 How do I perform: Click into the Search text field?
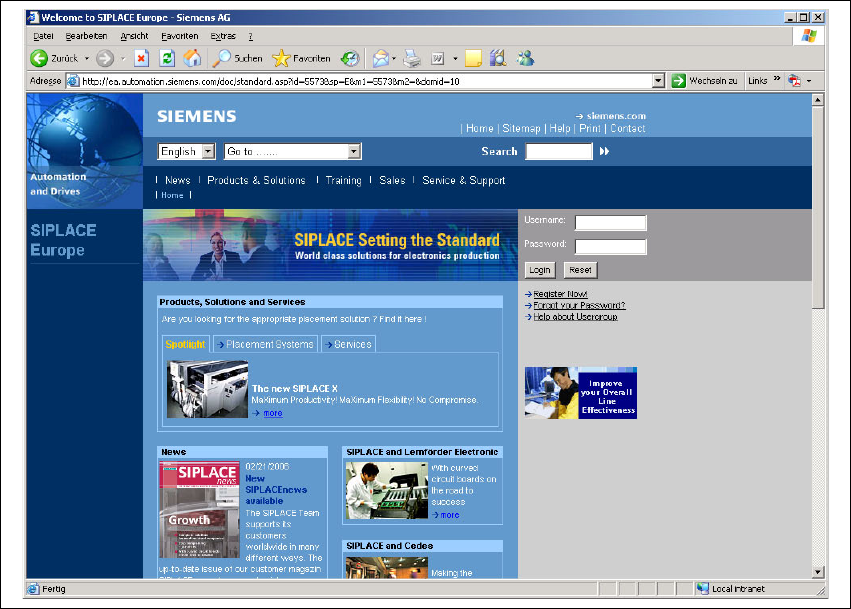pyautogui.click(x=559, y=151)
